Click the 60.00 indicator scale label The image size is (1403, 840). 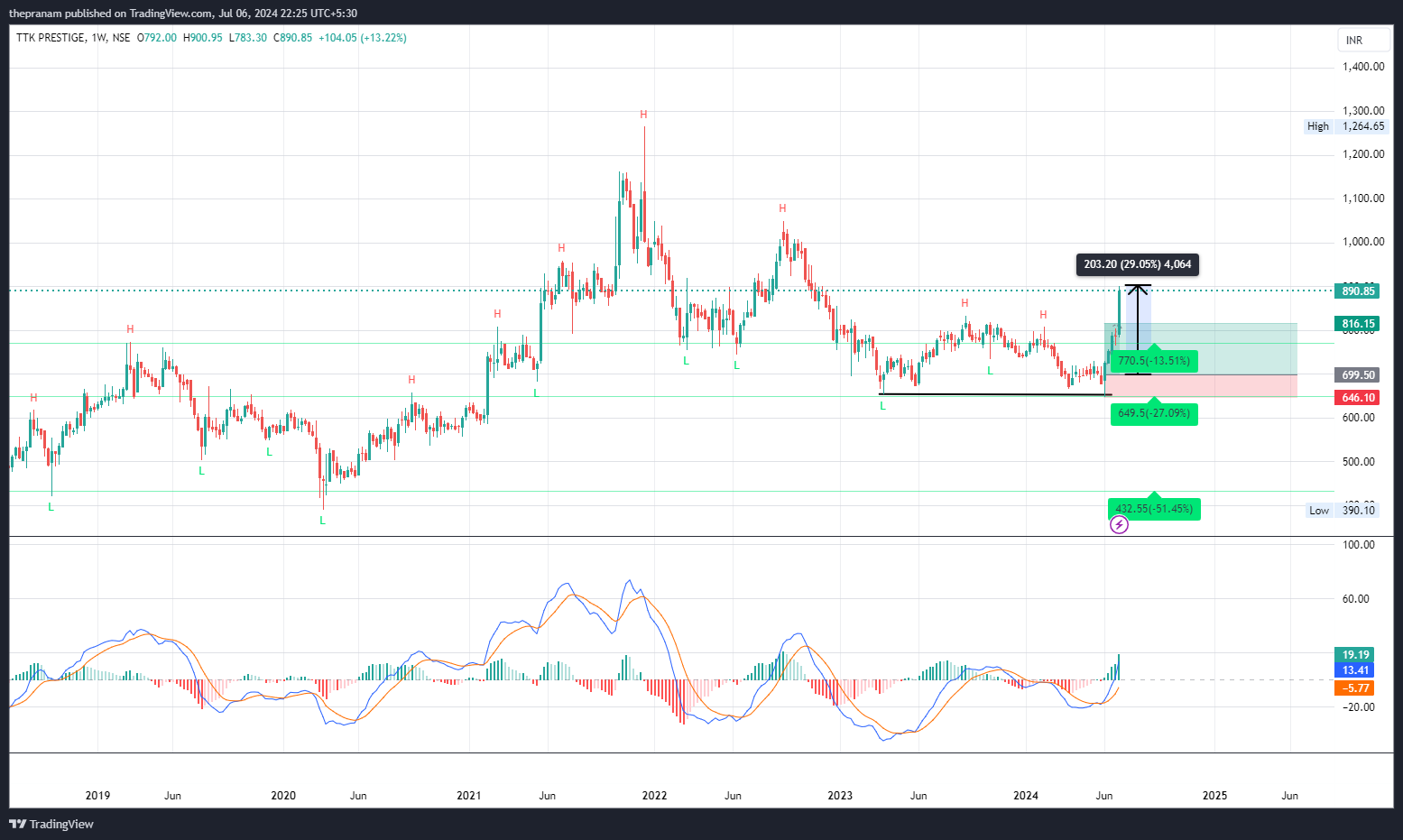pos(1357,599)
